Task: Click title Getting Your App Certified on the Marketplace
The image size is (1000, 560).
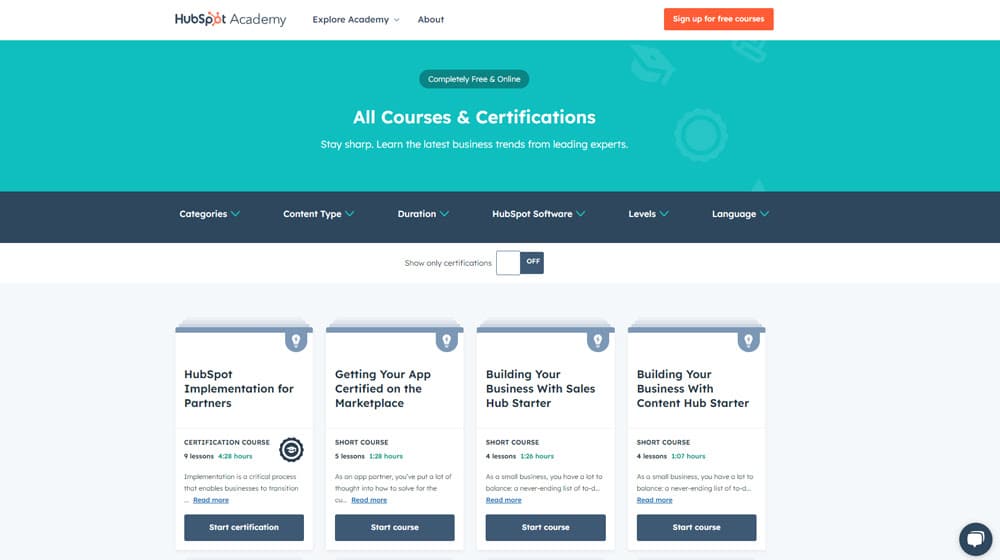Action: 383,388
